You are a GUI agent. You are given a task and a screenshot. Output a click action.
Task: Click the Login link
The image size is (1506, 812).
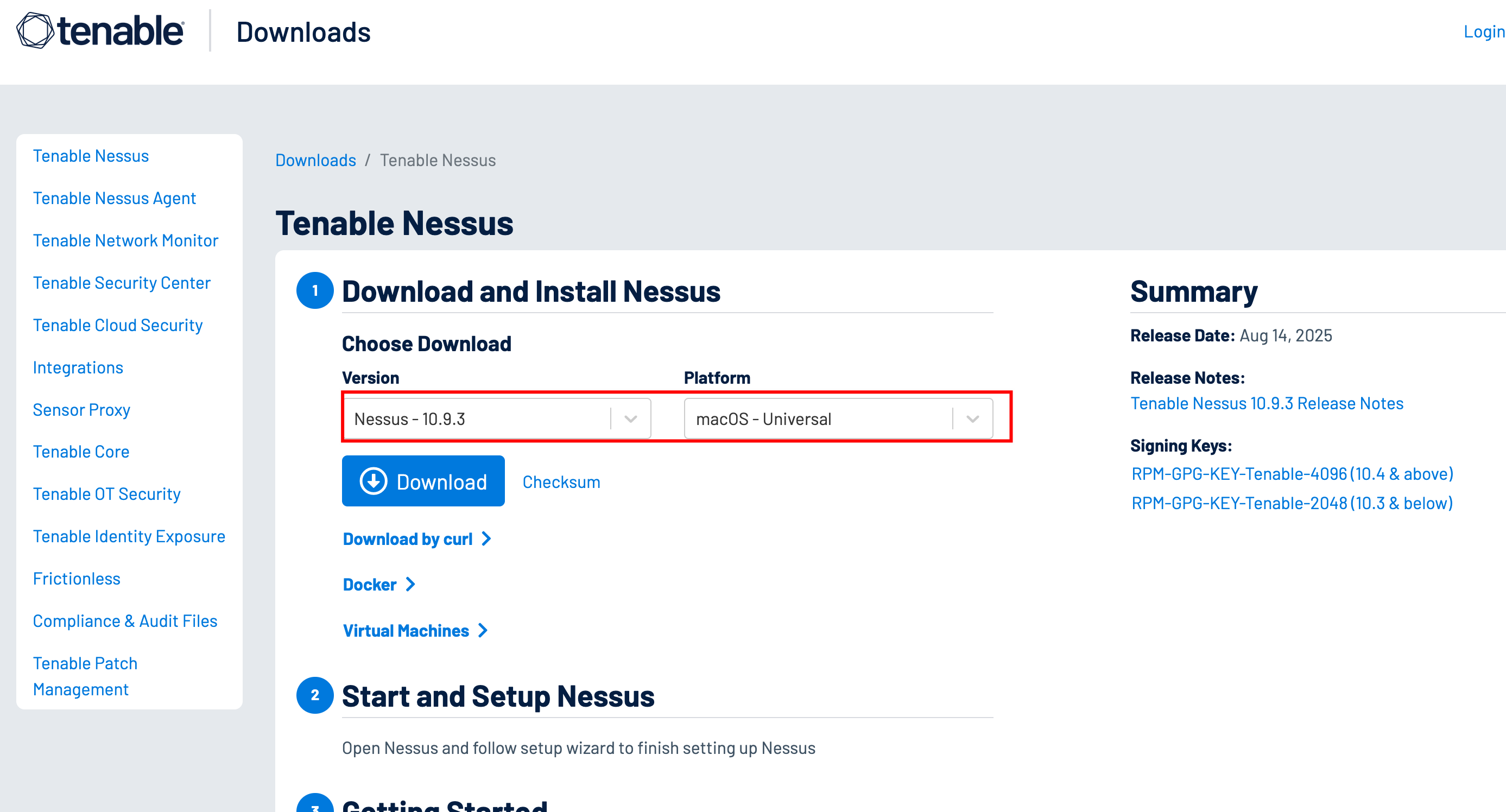1483,31
